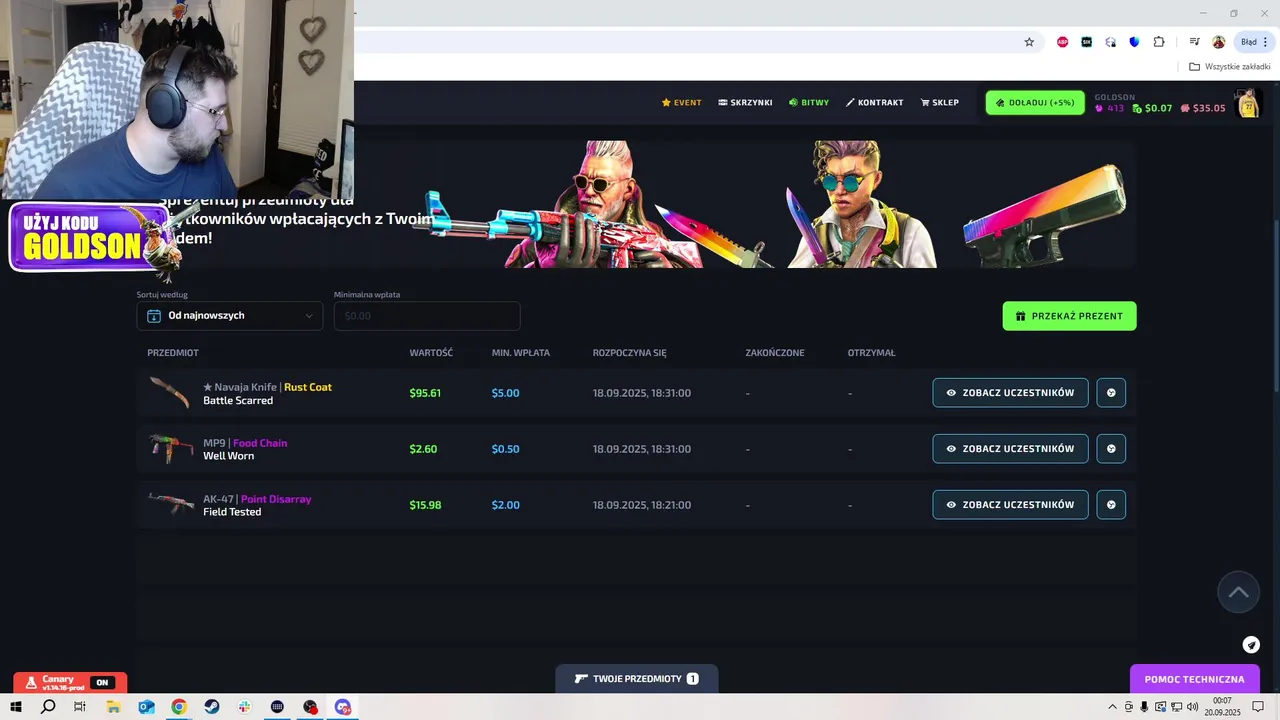1280x720 pixels.
Task: Click the MP9 Food Chain item thumbnail
Action: (171, 449)
